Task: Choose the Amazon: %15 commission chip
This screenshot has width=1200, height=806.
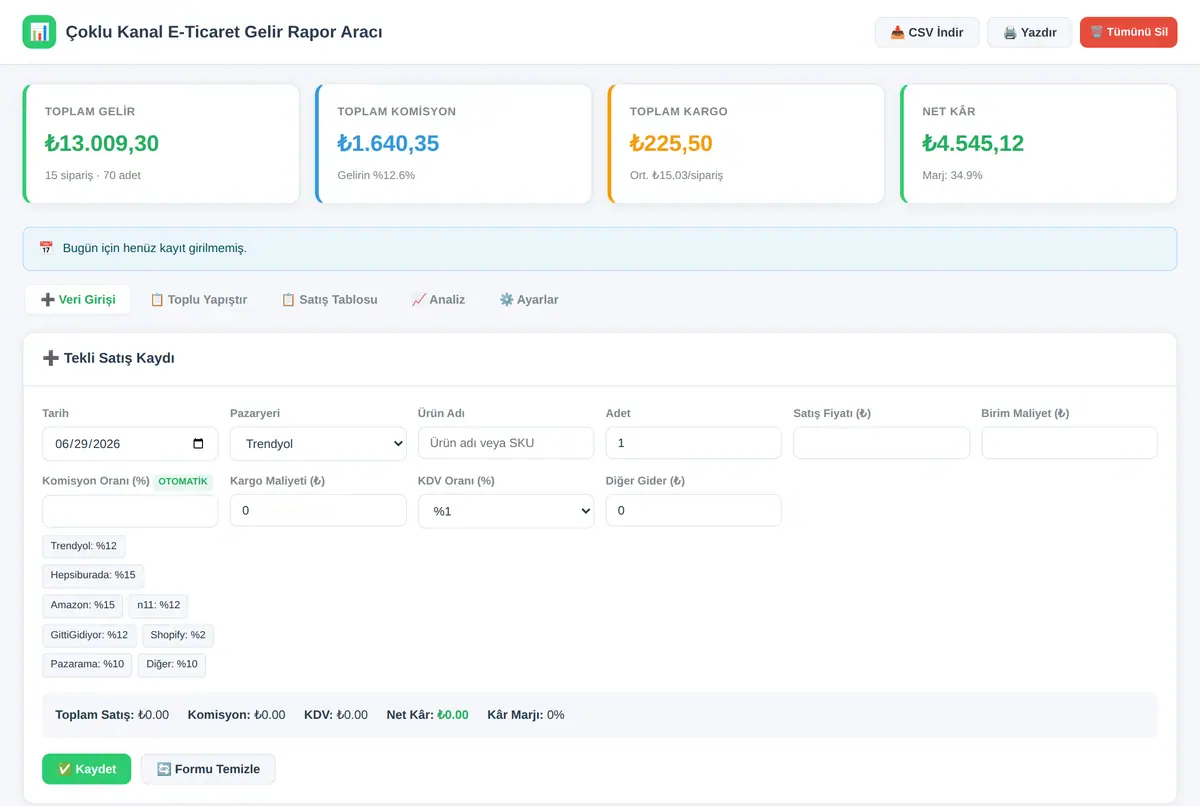Action: pos(83,605)
